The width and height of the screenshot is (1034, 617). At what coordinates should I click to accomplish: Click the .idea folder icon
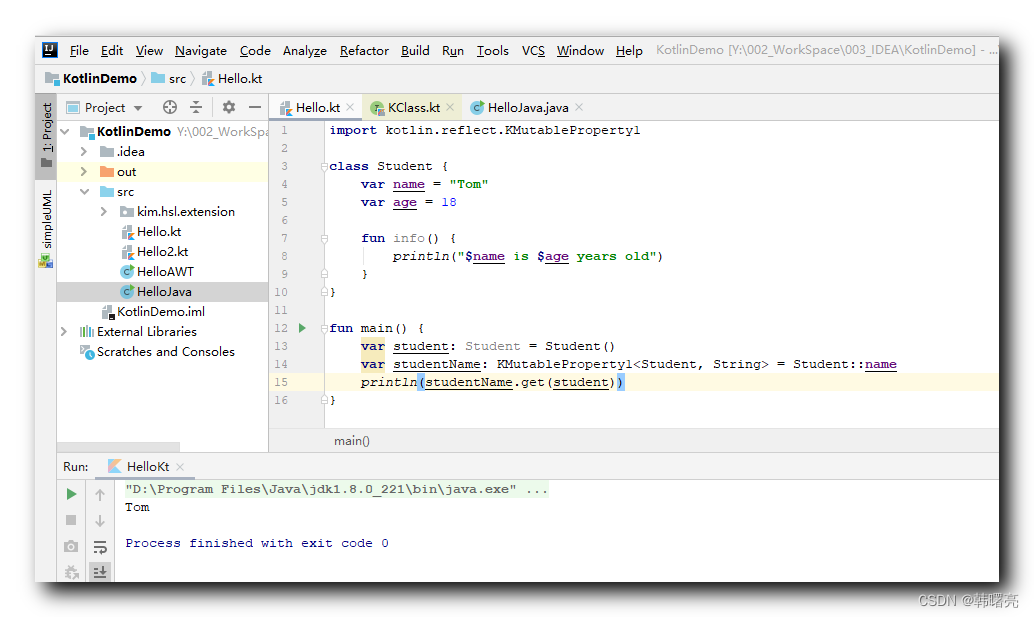click(107, 152)
